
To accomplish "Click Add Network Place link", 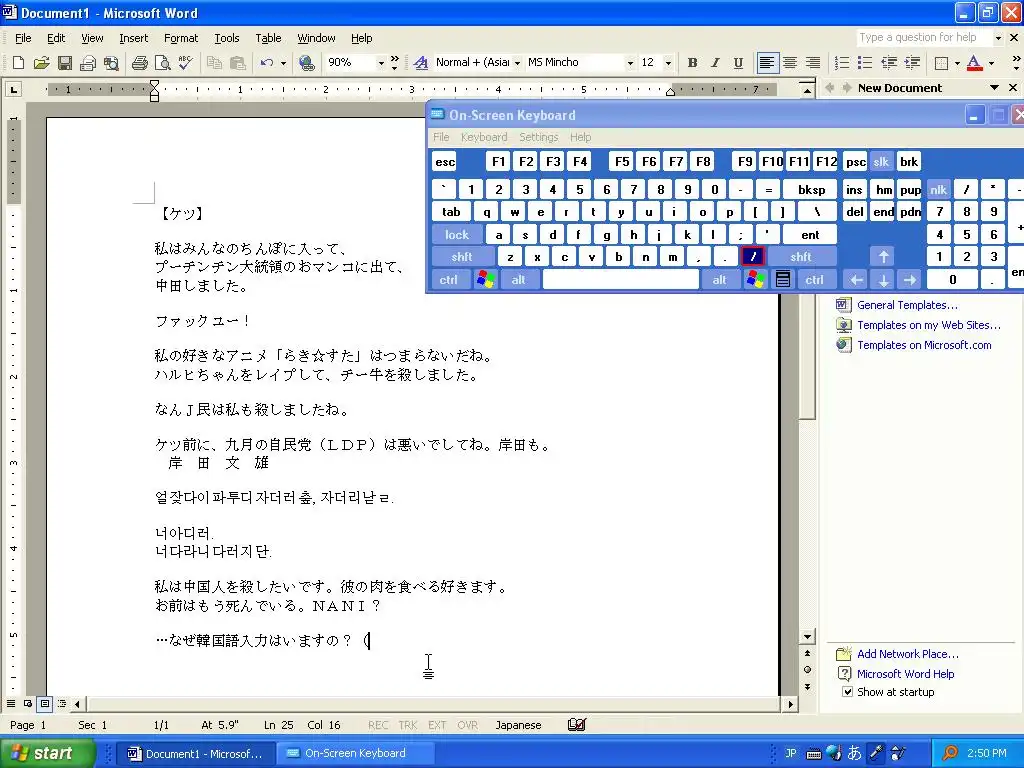I will 908,654.
